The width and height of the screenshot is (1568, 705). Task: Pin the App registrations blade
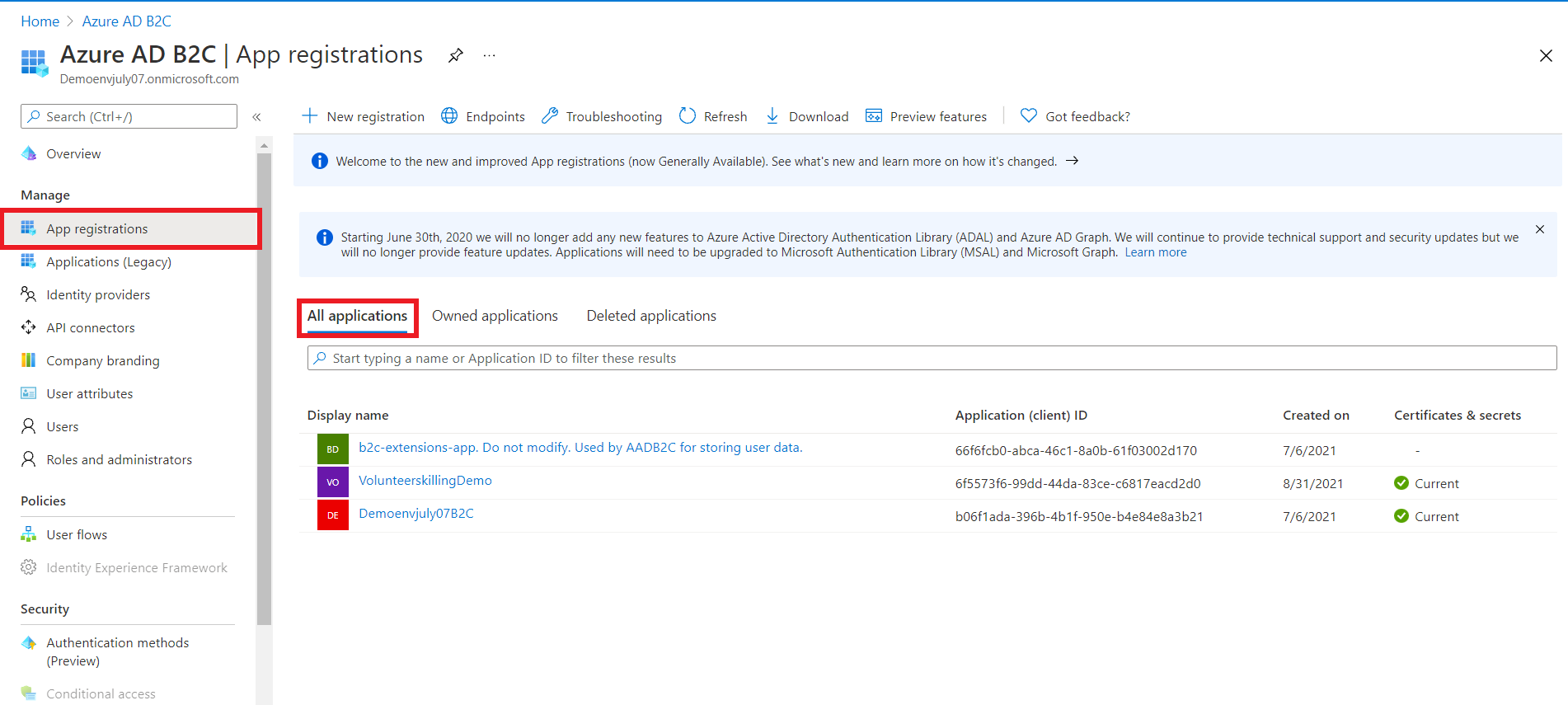tap(456, 55)
